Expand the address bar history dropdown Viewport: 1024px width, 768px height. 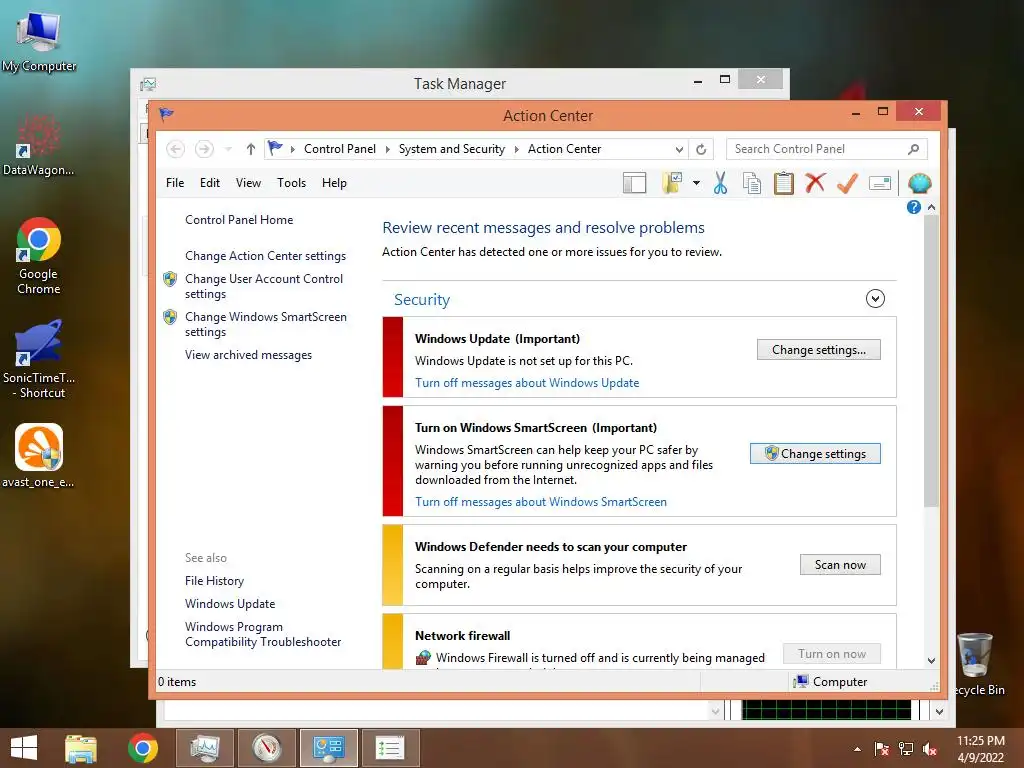coord(679,149)
